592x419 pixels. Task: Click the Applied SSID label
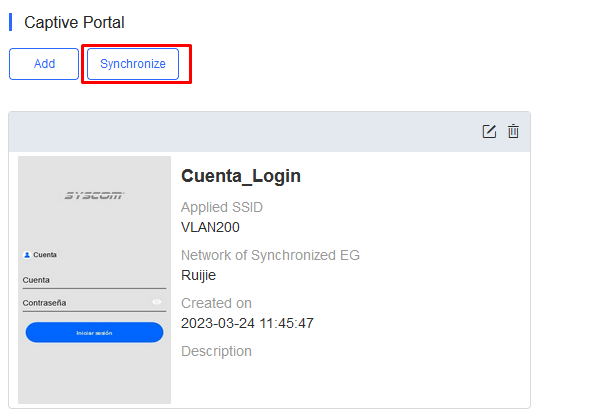tap(222, 207)
